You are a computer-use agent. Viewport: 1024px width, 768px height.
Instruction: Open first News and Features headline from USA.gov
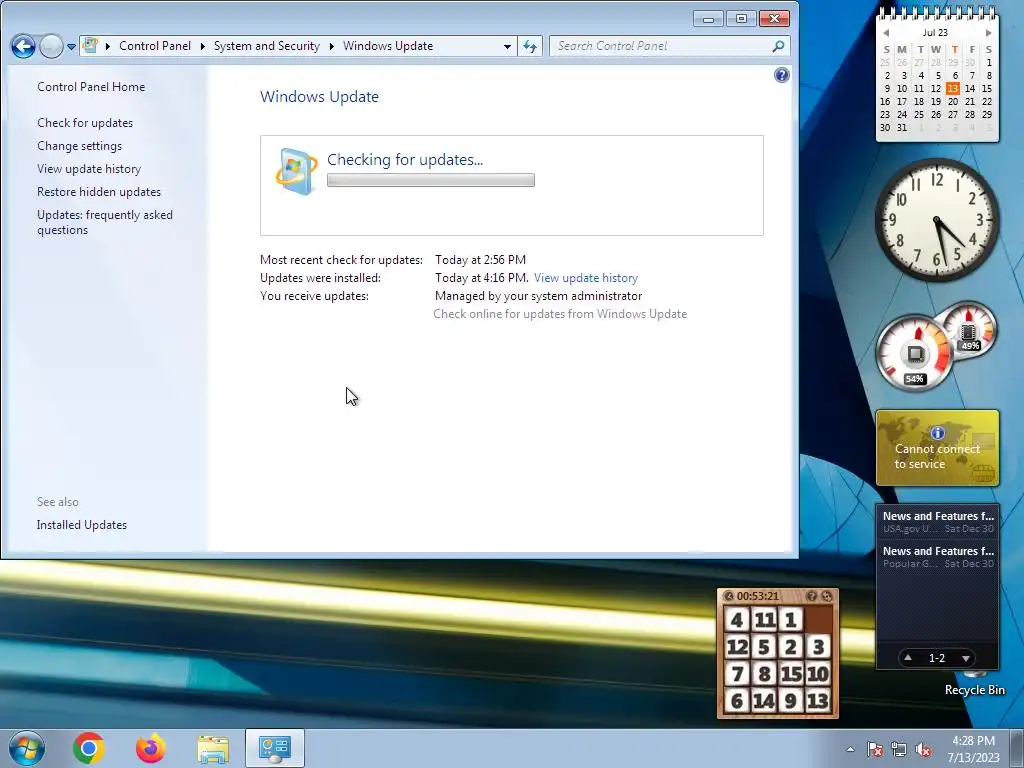click(938, 522)
